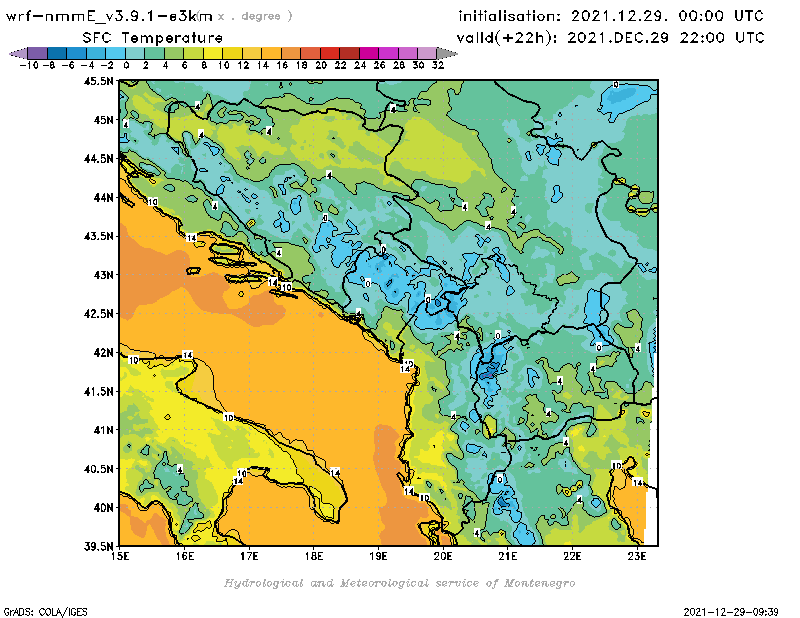
Task: Click the teal swatch between 0 and 2
Action: point(135,53)
